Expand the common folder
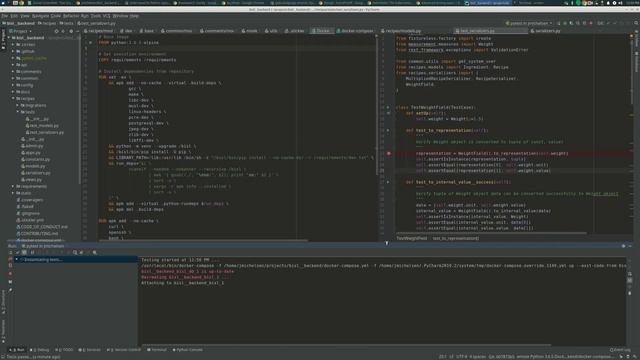 tap(13, 78)
